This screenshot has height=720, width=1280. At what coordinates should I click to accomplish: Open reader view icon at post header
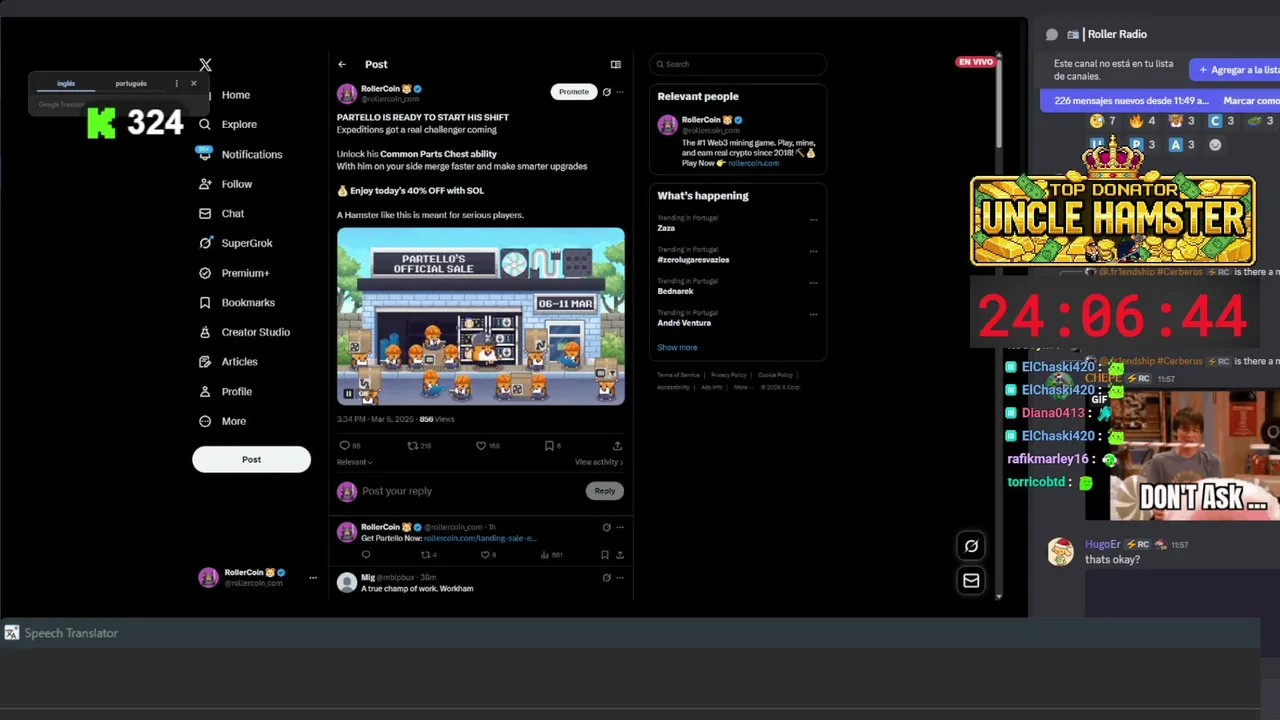pyautogui.click(x=616, y=64)
